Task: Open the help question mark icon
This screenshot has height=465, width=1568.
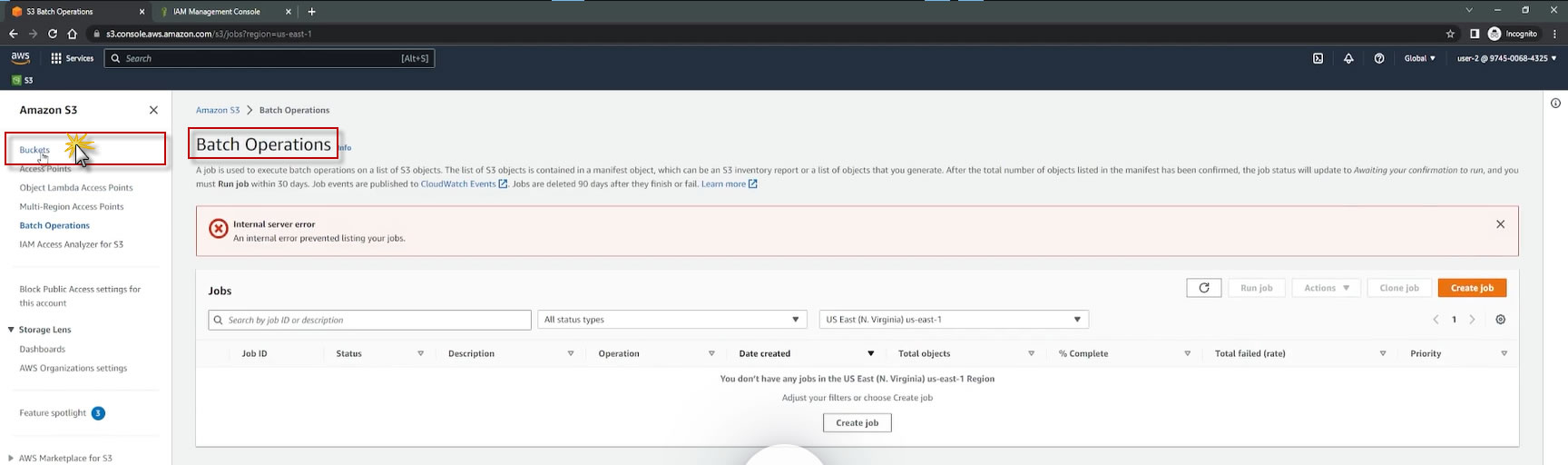Action: pos(1379,58)
